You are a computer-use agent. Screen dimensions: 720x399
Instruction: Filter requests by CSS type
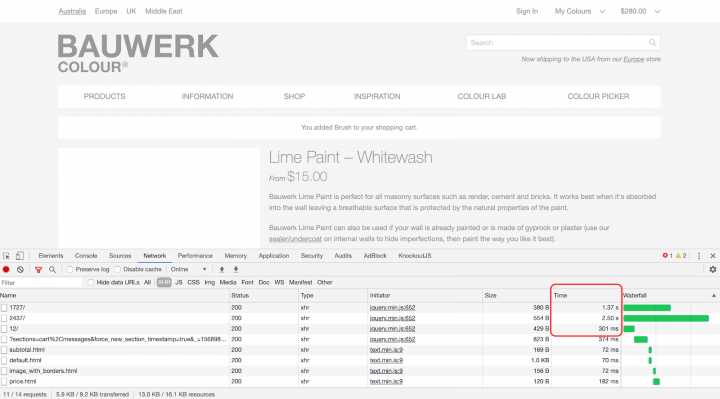click(193, 282)
